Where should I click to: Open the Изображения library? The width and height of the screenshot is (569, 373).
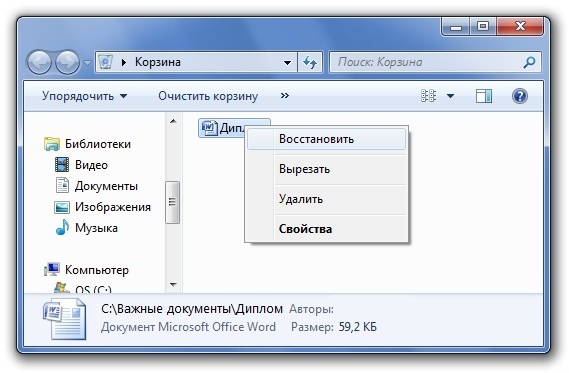(113, 207)
